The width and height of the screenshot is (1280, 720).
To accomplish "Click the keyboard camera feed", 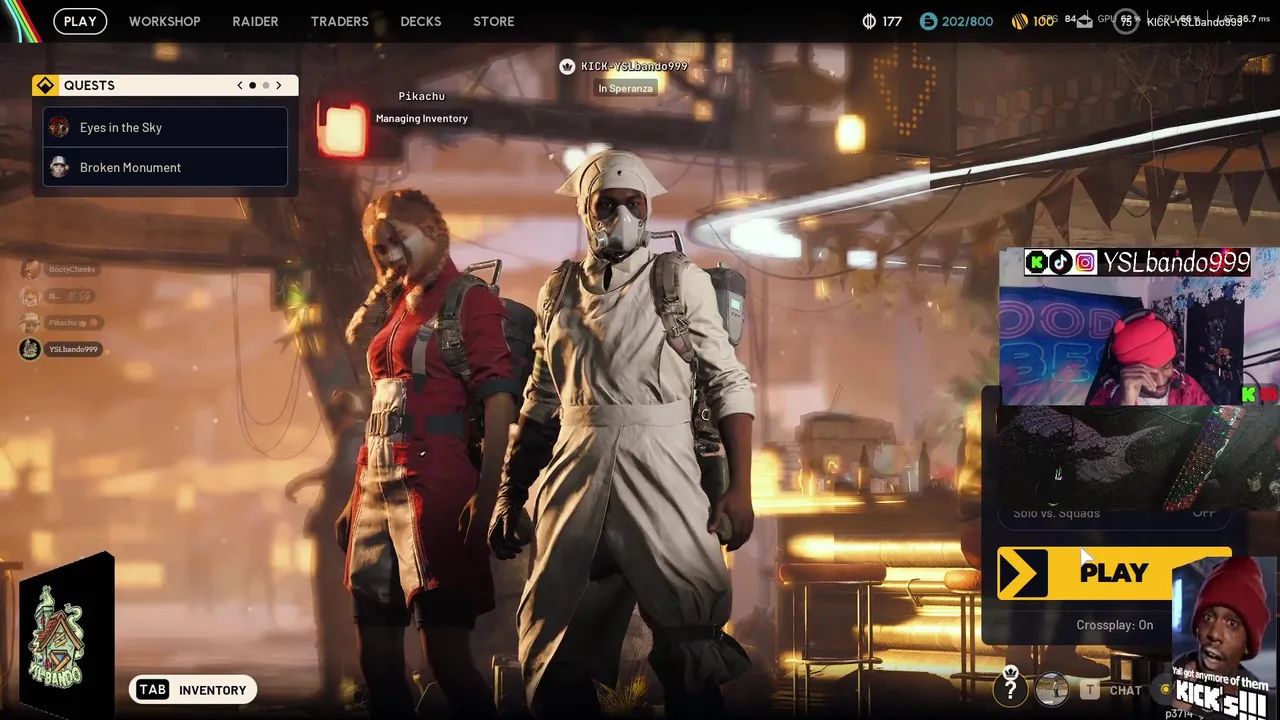I will click(1139, 458).
